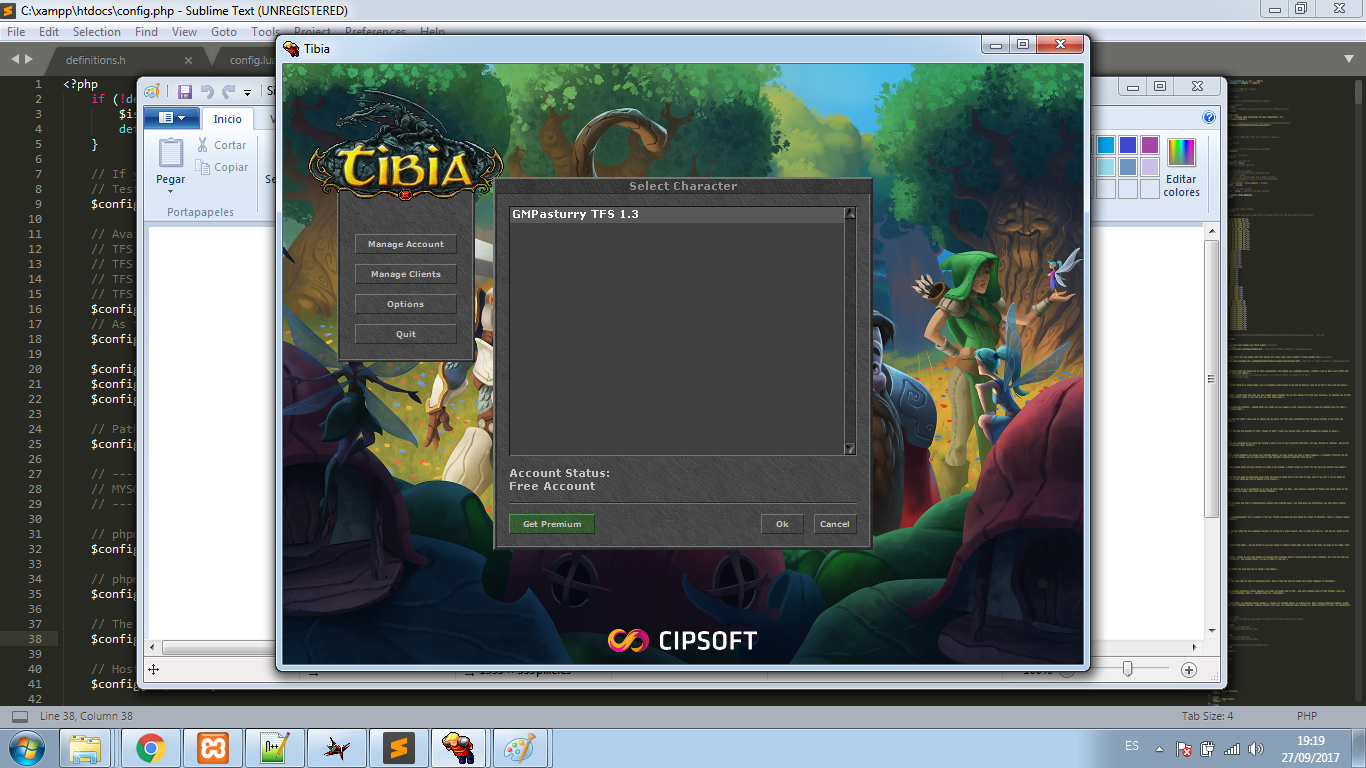Expand Paint quick access toolbar dropdown
1366x768 pixels.
pos(247,92)
